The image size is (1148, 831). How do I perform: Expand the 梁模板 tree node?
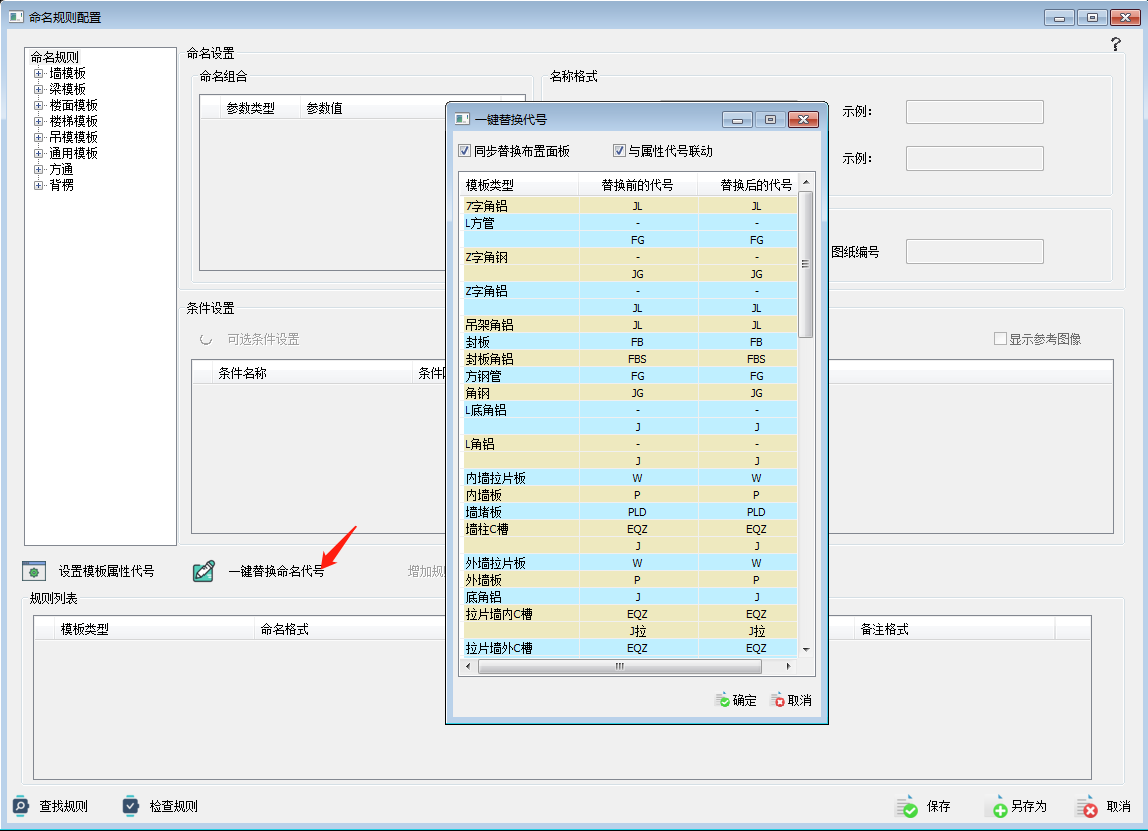coord(39,89)
